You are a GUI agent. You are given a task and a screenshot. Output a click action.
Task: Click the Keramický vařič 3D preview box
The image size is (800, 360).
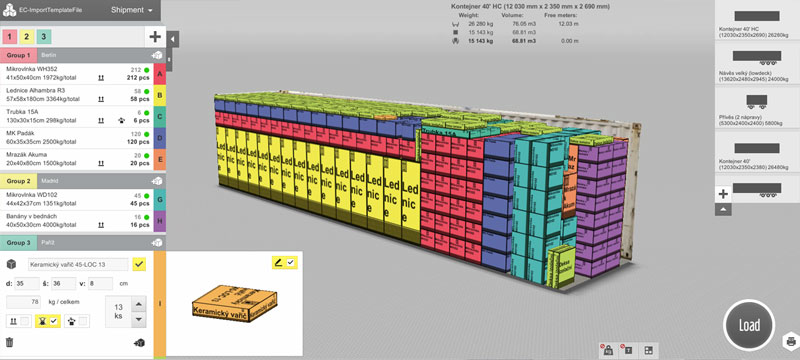click(235, 304)
